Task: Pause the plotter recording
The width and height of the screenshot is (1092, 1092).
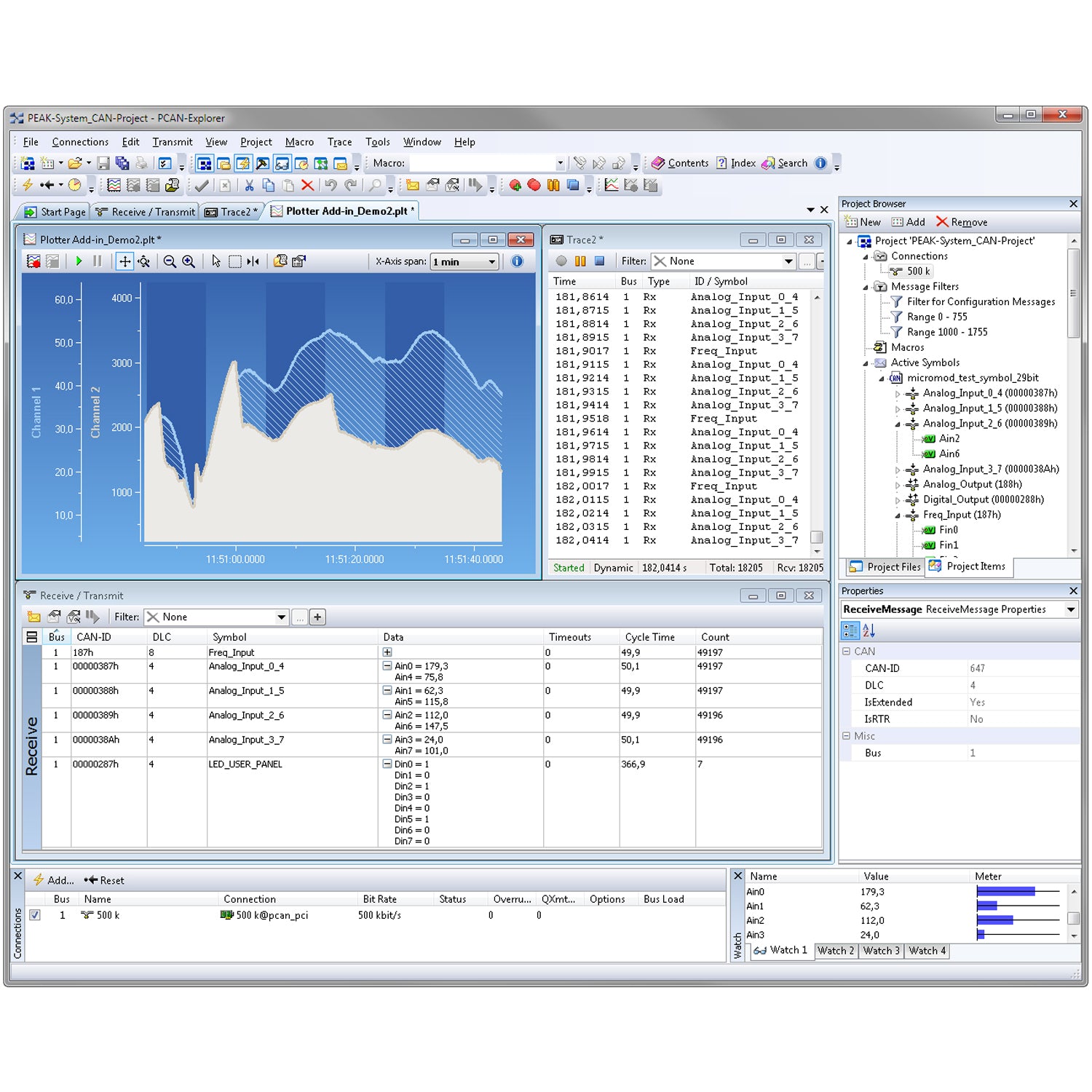Action: [98, 261]
